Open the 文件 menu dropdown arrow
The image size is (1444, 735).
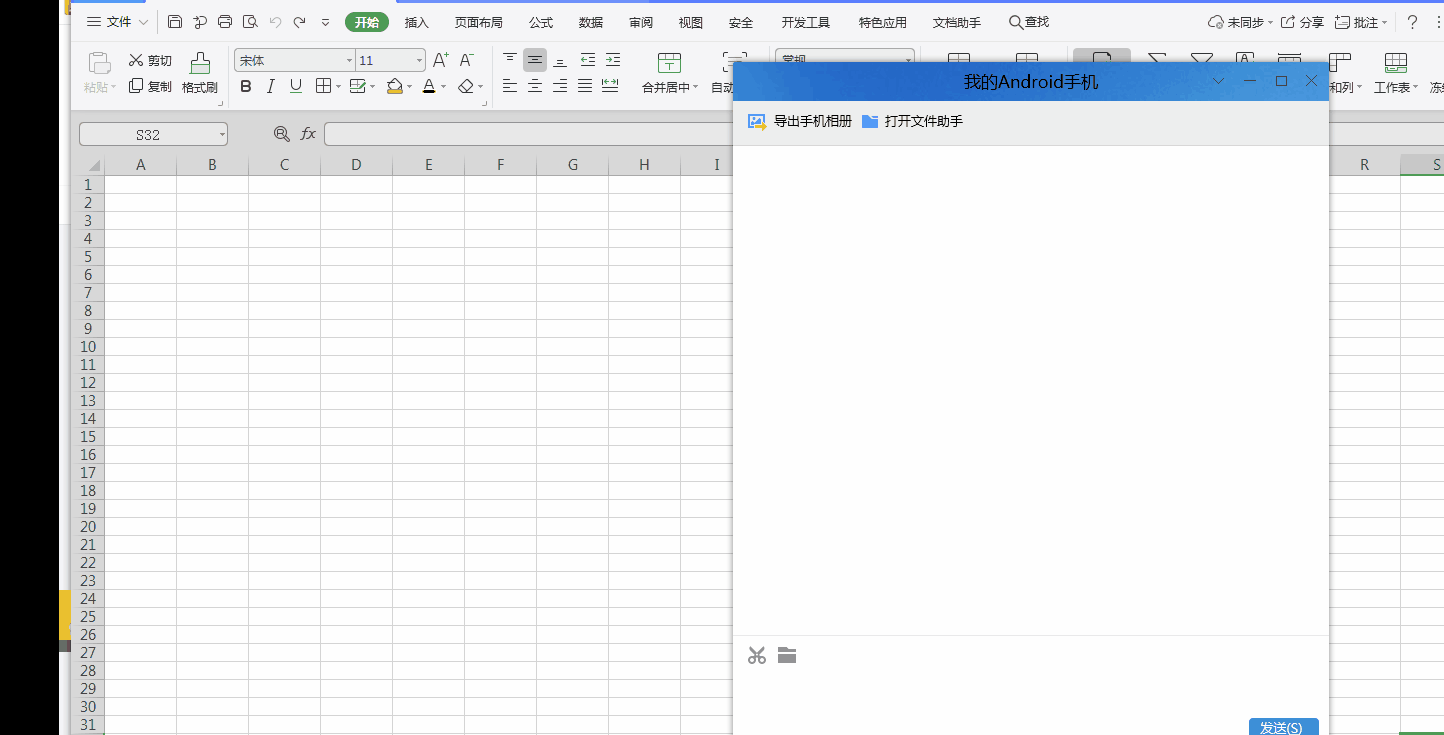coord(143,22)
